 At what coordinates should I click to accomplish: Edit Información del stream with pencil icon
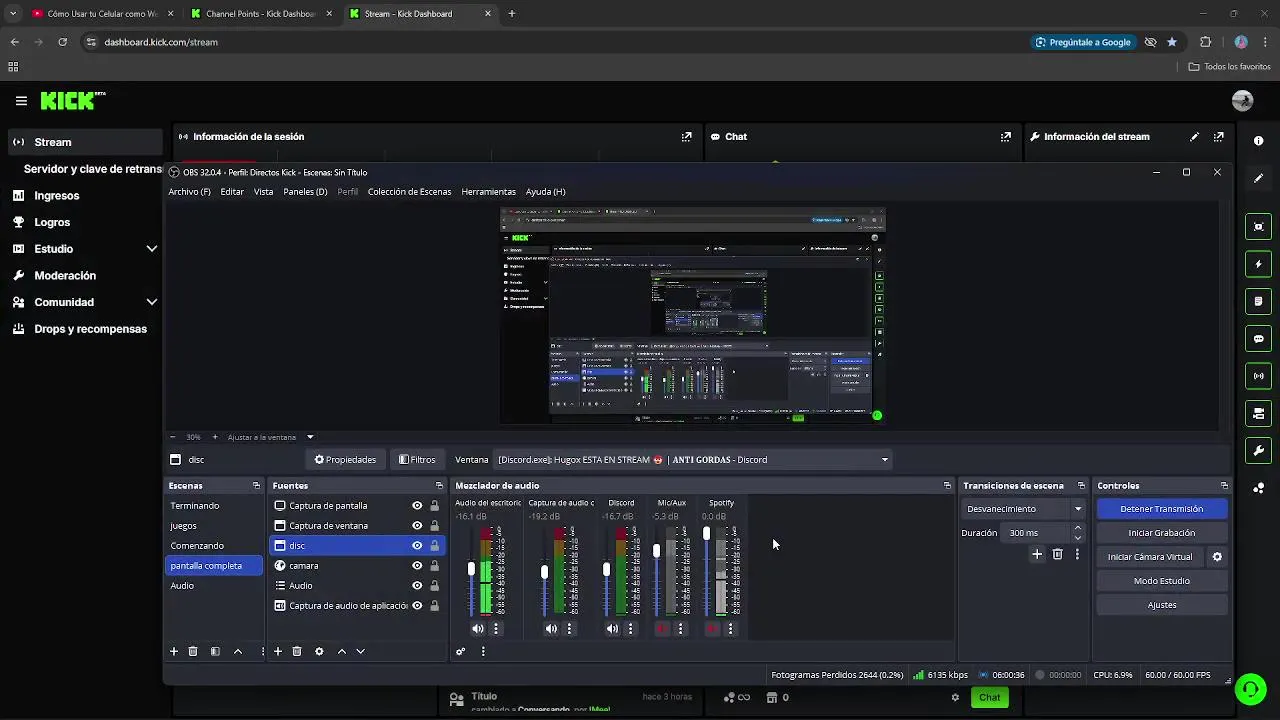click(1194, 137)
